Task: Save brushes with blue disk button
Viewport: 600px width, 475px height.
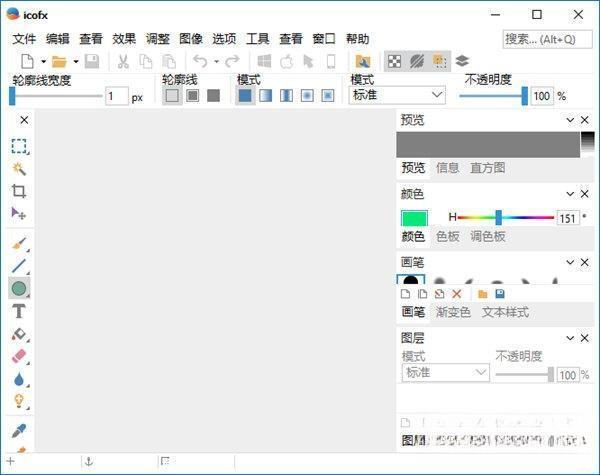Action: [500, 294]
